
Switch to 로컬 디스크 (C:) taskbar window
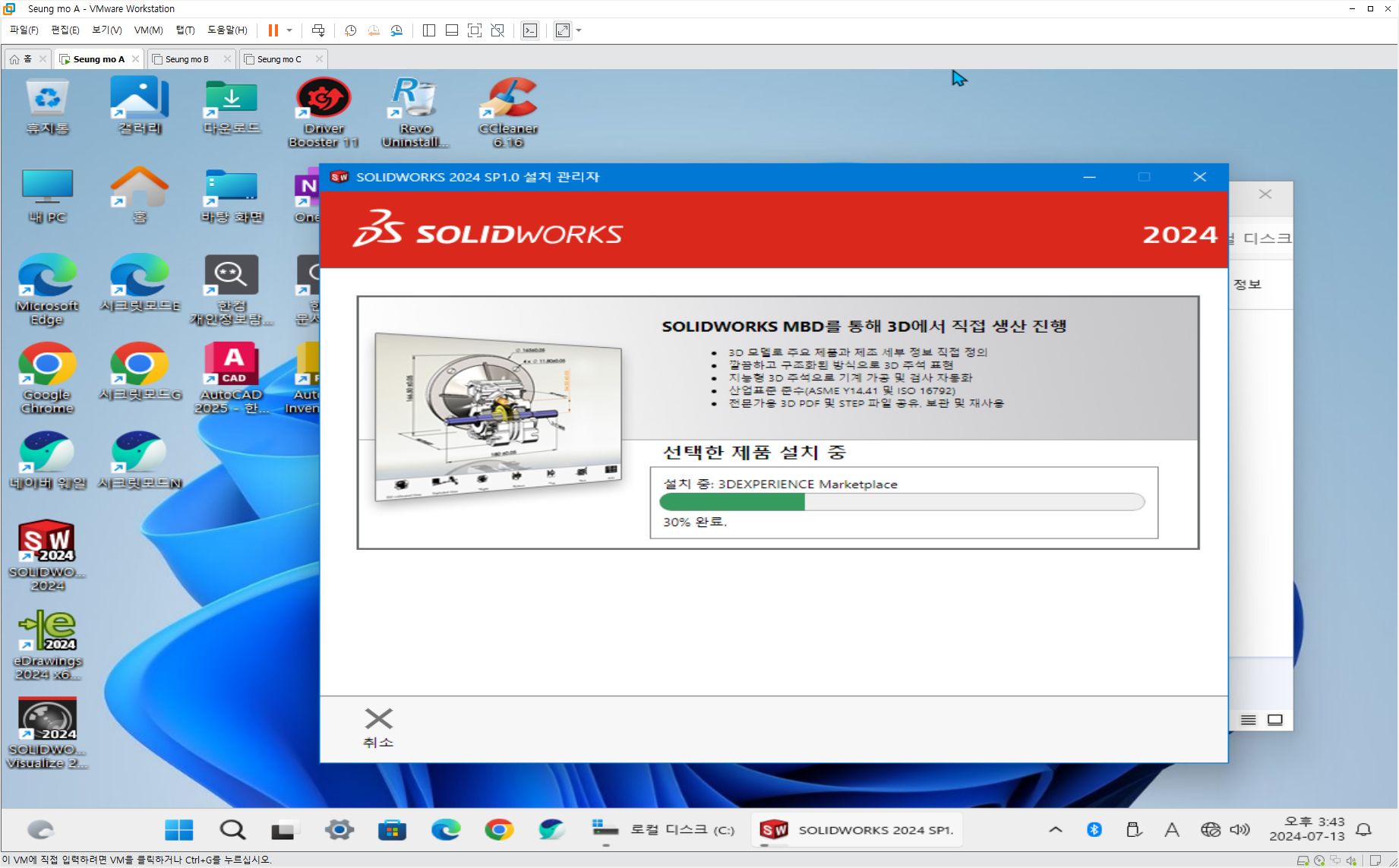click(663, 830)
